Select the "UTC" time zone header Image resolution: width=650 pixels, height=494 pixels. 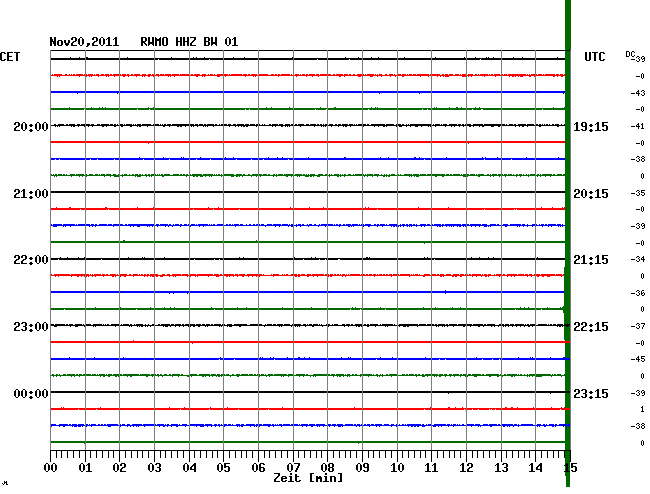point(594,57)
